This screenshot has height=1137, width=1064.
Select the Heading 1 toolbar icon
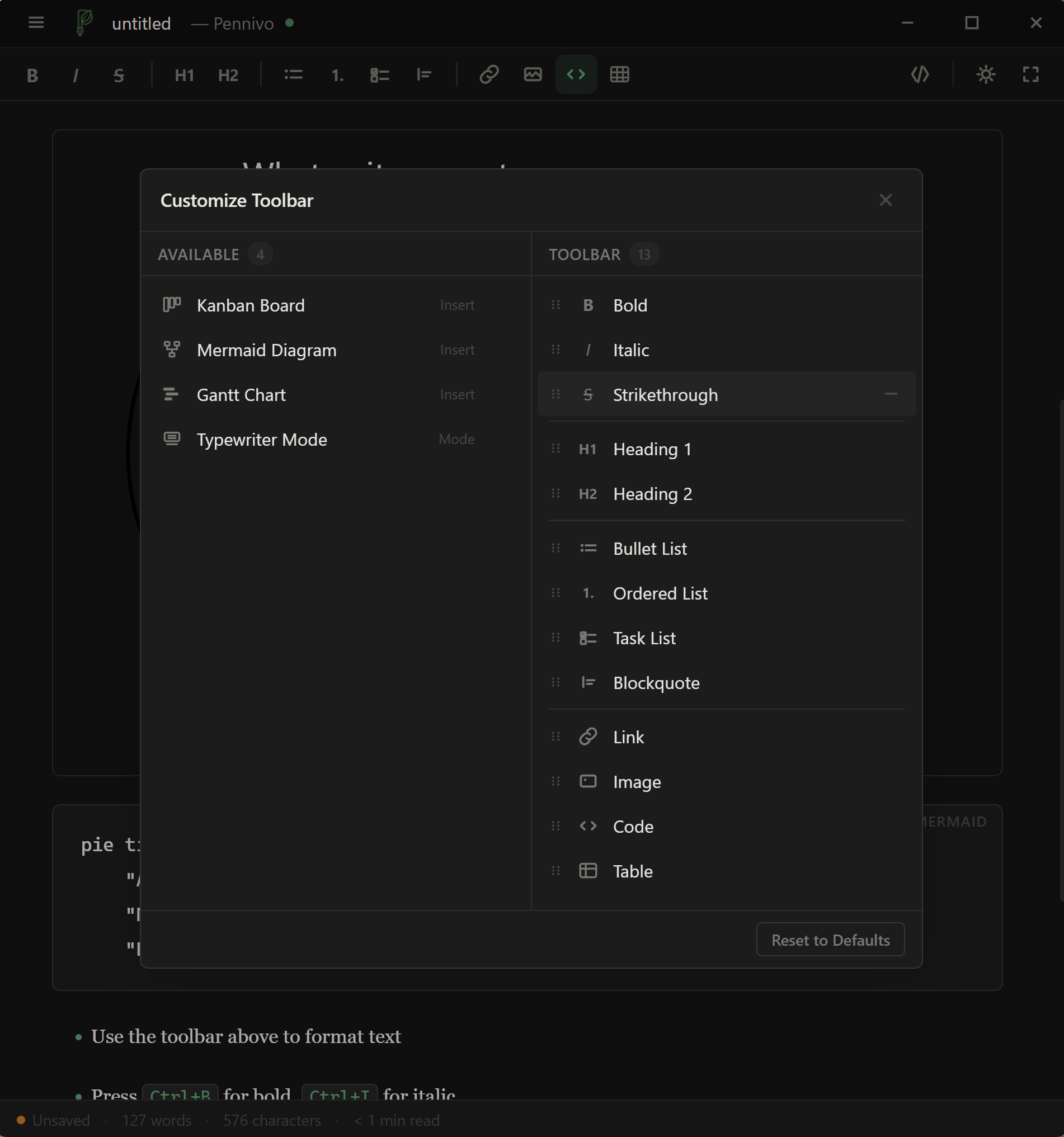coord(184,75)
